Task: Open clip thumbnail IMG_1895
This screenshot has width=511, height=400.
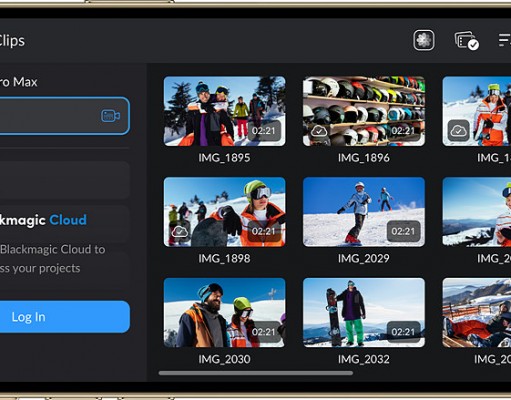Action: tap(225, 111)
